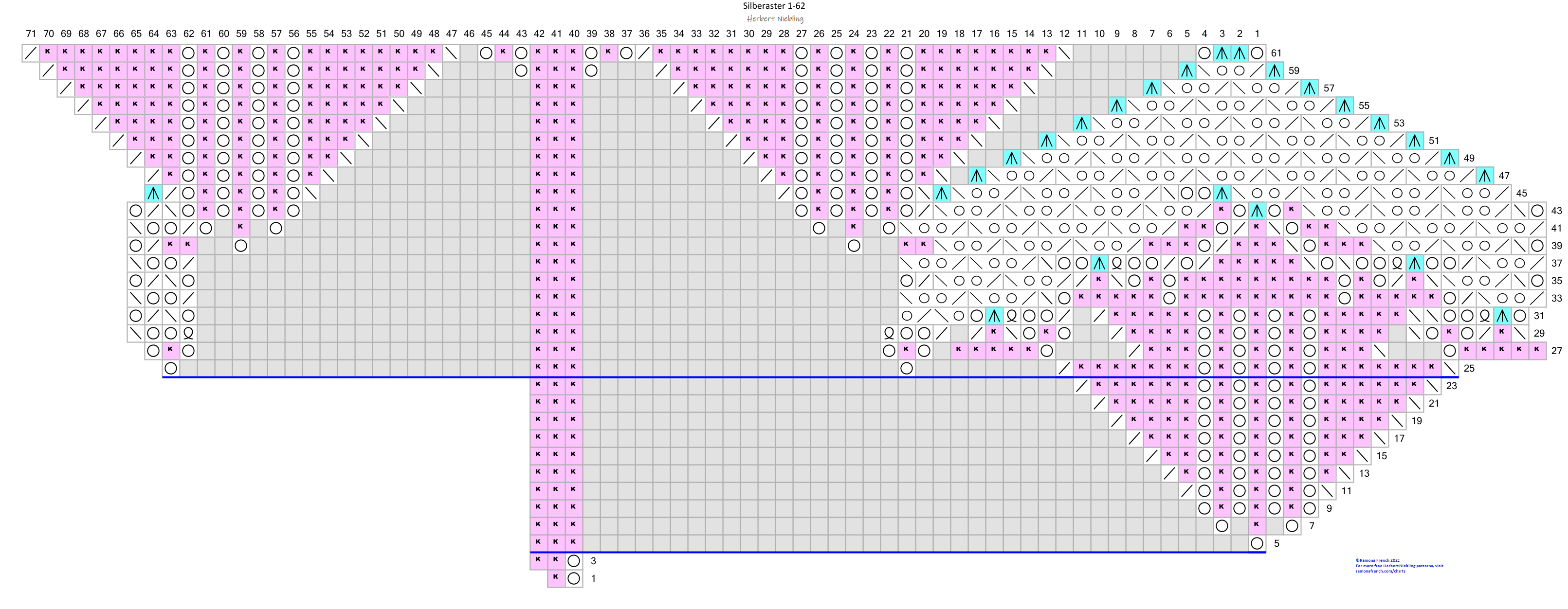Click cyan double-decrease symbol under column 64
Screen dimensions: 1568x609
click(x=153, y=194)
